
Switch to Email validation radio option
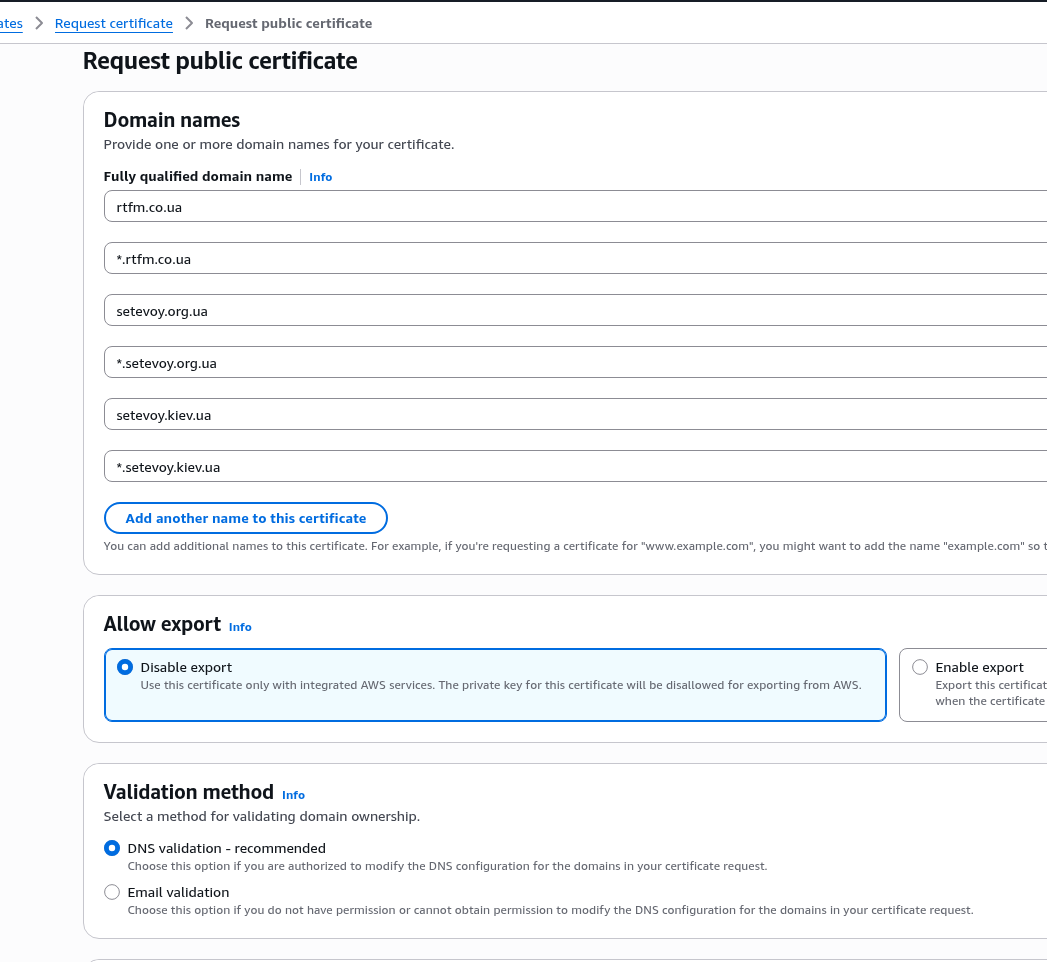coord(112,892)
